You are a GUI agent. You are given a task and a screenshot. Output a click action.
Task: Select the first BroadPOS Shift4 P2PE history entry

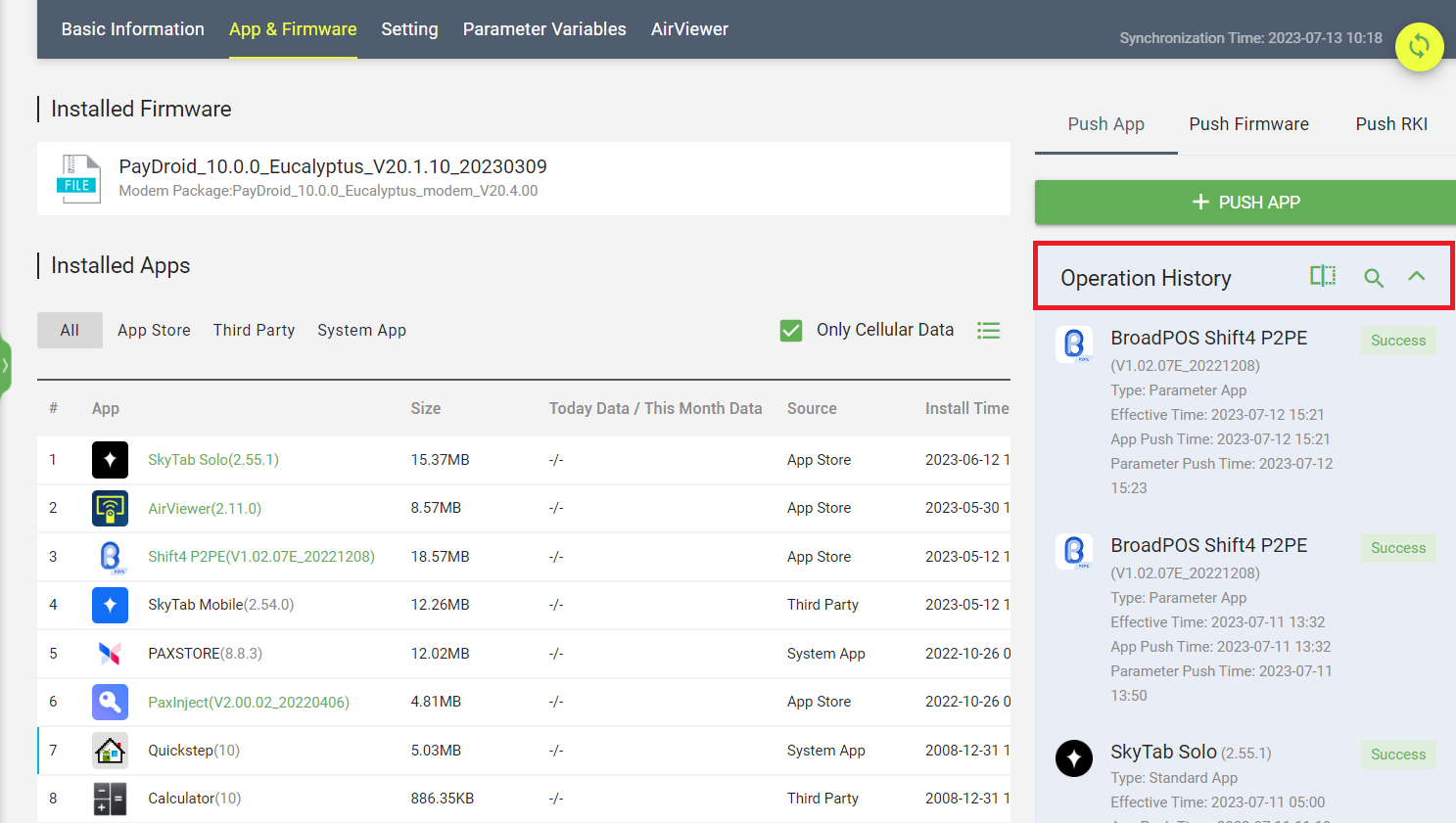(x=1208, y=339)
